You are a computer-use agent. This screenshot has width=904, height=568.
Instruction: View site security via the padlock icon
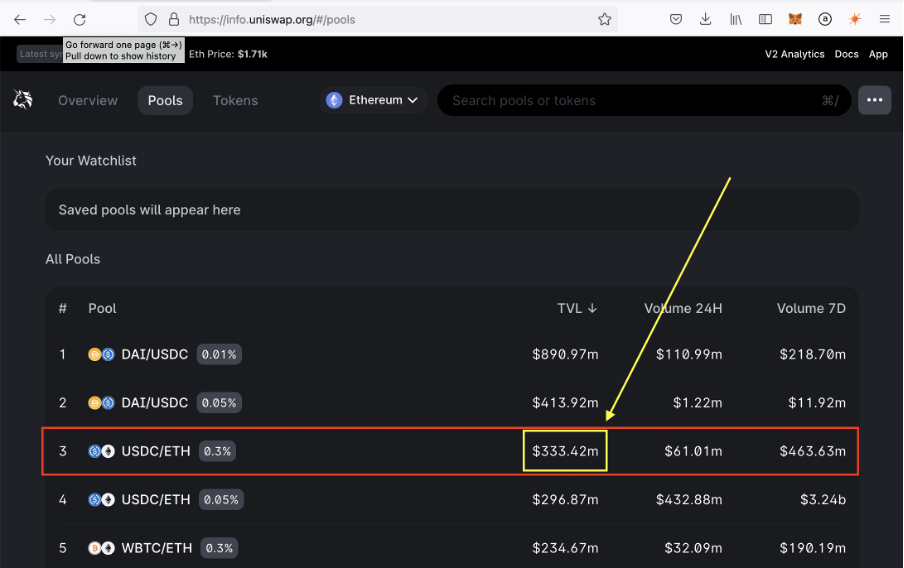[x=174, y=20]
